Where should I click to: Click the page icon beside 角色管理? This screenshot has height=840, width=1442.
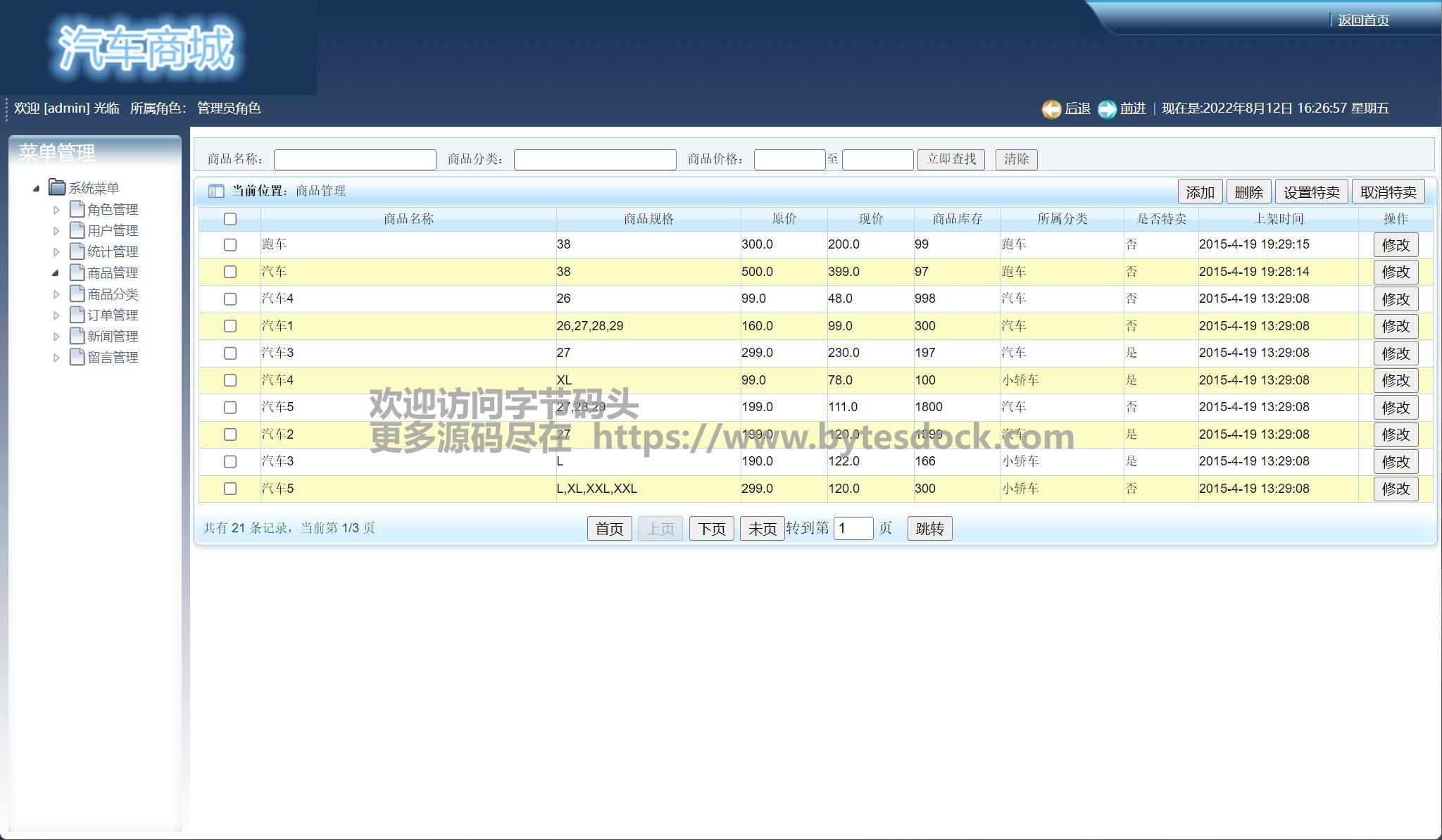(x=77, y=209)
